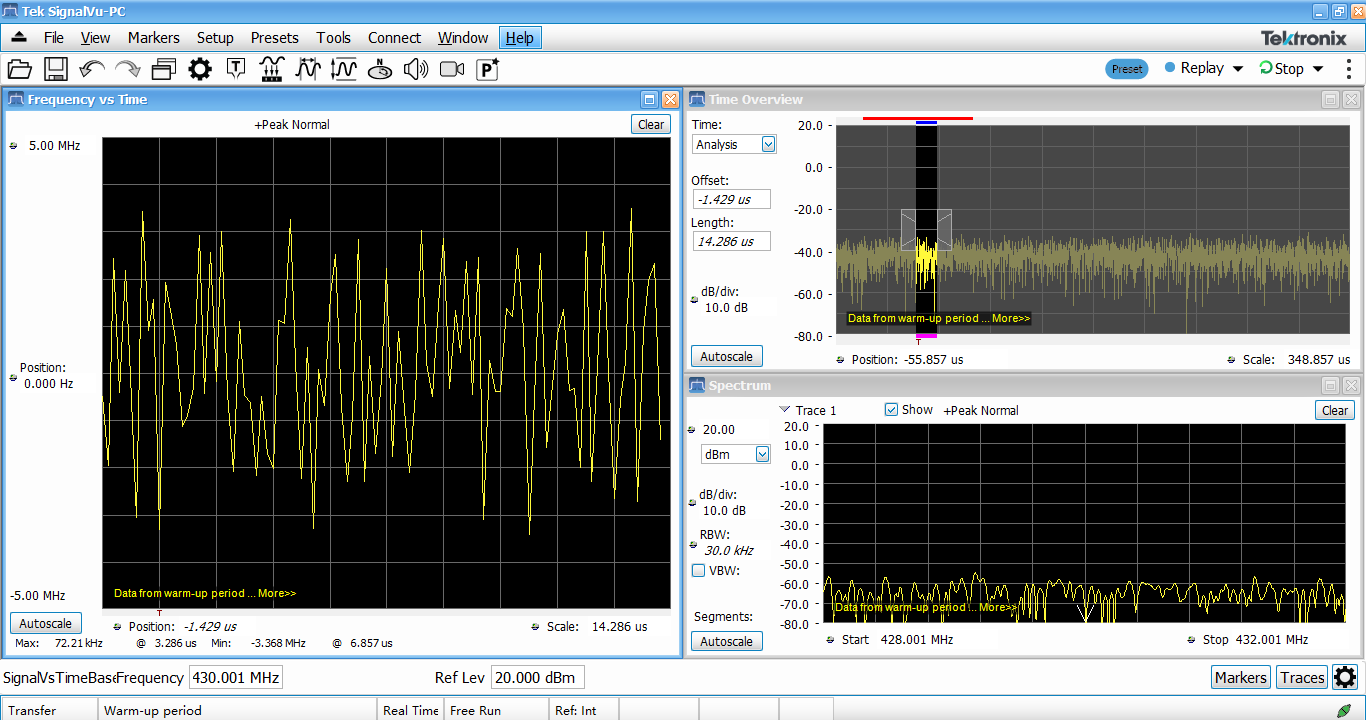Maximize the Frequency vs Time panel

click(x=650, y=99)
